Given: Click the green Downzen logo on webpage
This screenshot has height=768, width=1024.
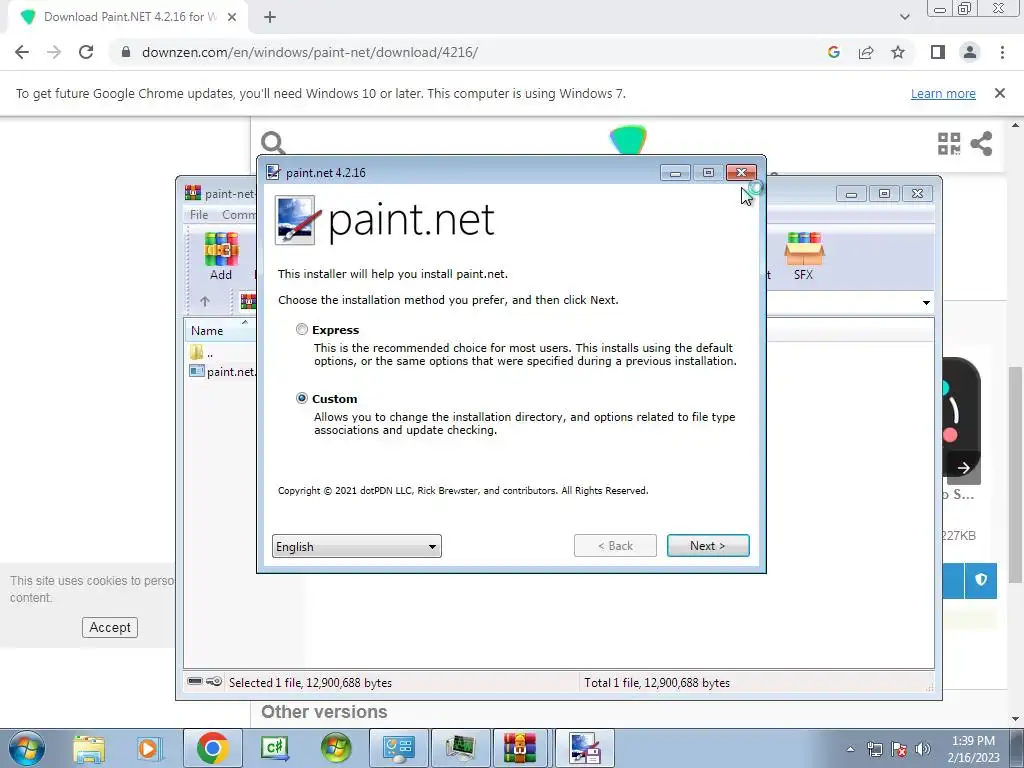Looking at the screenshot, I should pos(628,139).
